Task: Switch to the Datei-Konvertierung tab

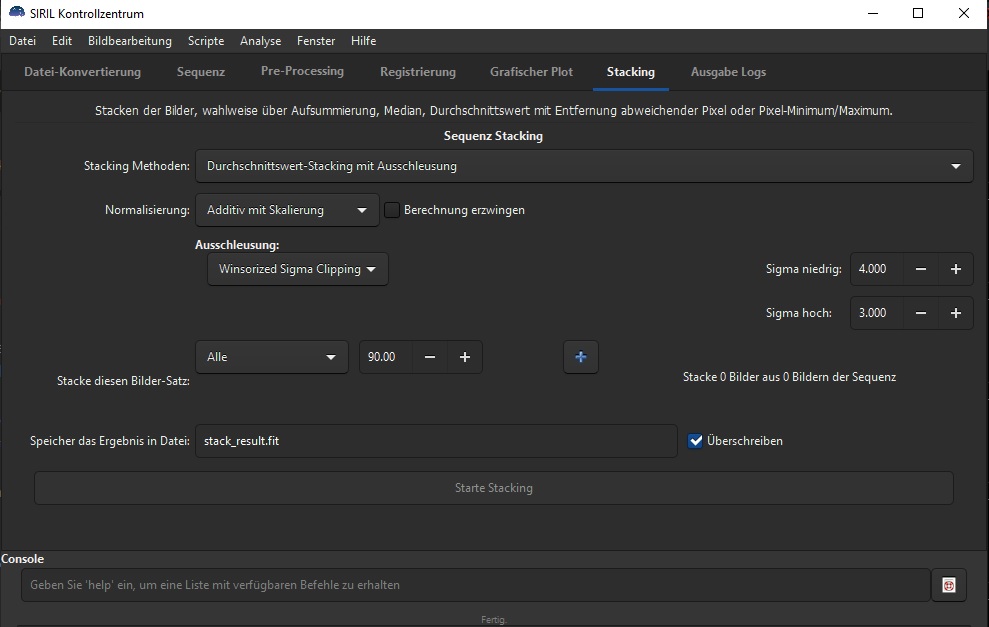Action: click(x=83, y=72)
